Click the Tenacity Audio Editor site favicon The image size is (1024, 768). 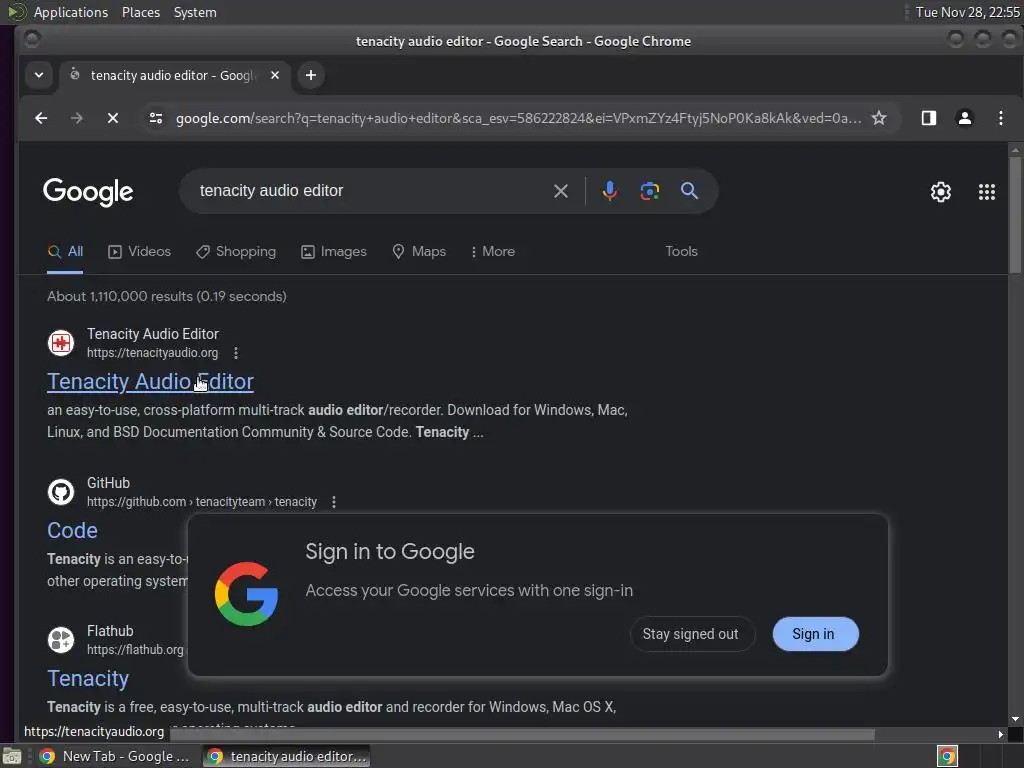pyautogui.click(x=61, y=343)
